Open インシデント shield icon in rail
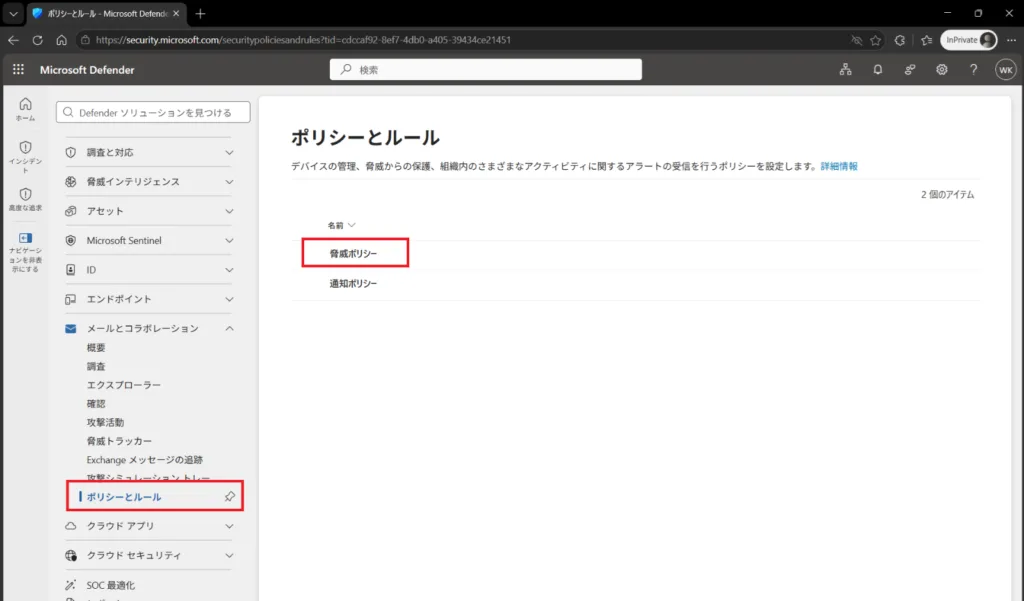1024x601 pixels. pyautogui.click(x=25, y=156)
